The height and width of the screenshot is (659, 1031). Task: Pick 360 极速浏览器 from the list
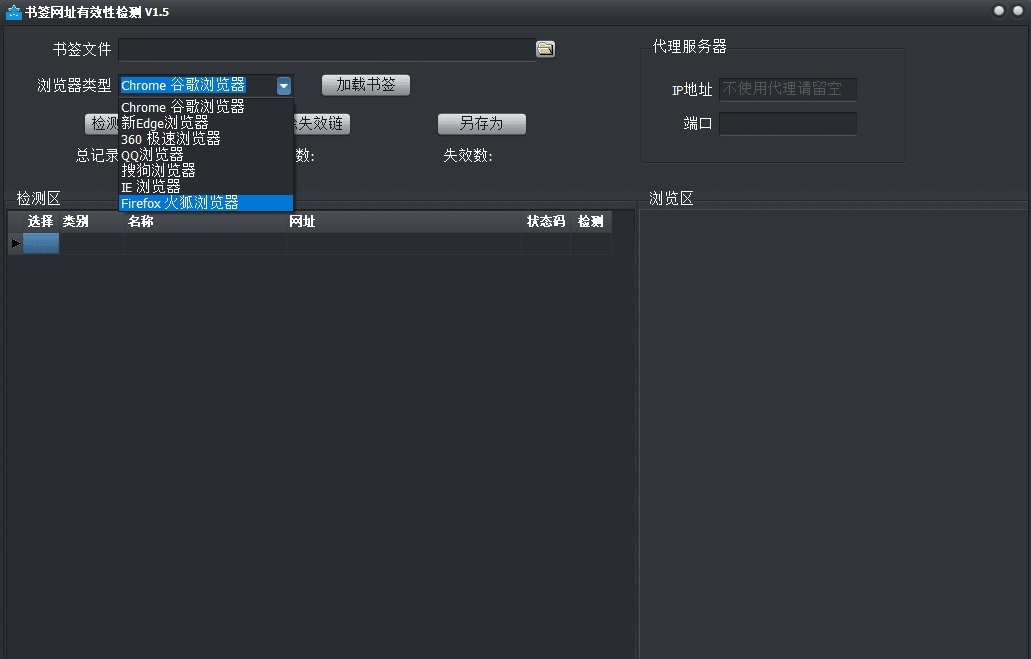tap(206, 139)
